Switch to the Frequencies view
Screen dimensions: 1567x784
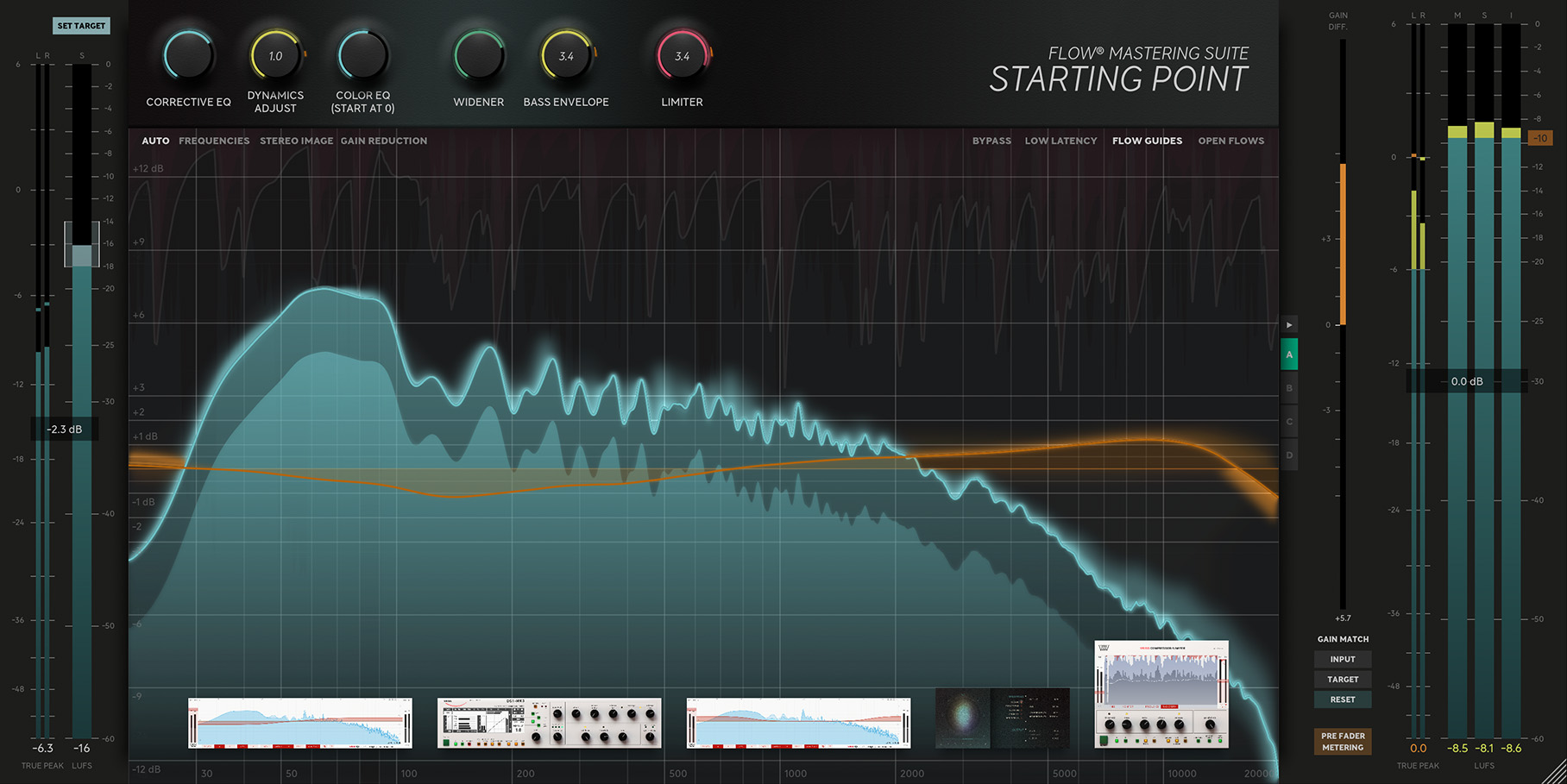click(x=214, y=141)
